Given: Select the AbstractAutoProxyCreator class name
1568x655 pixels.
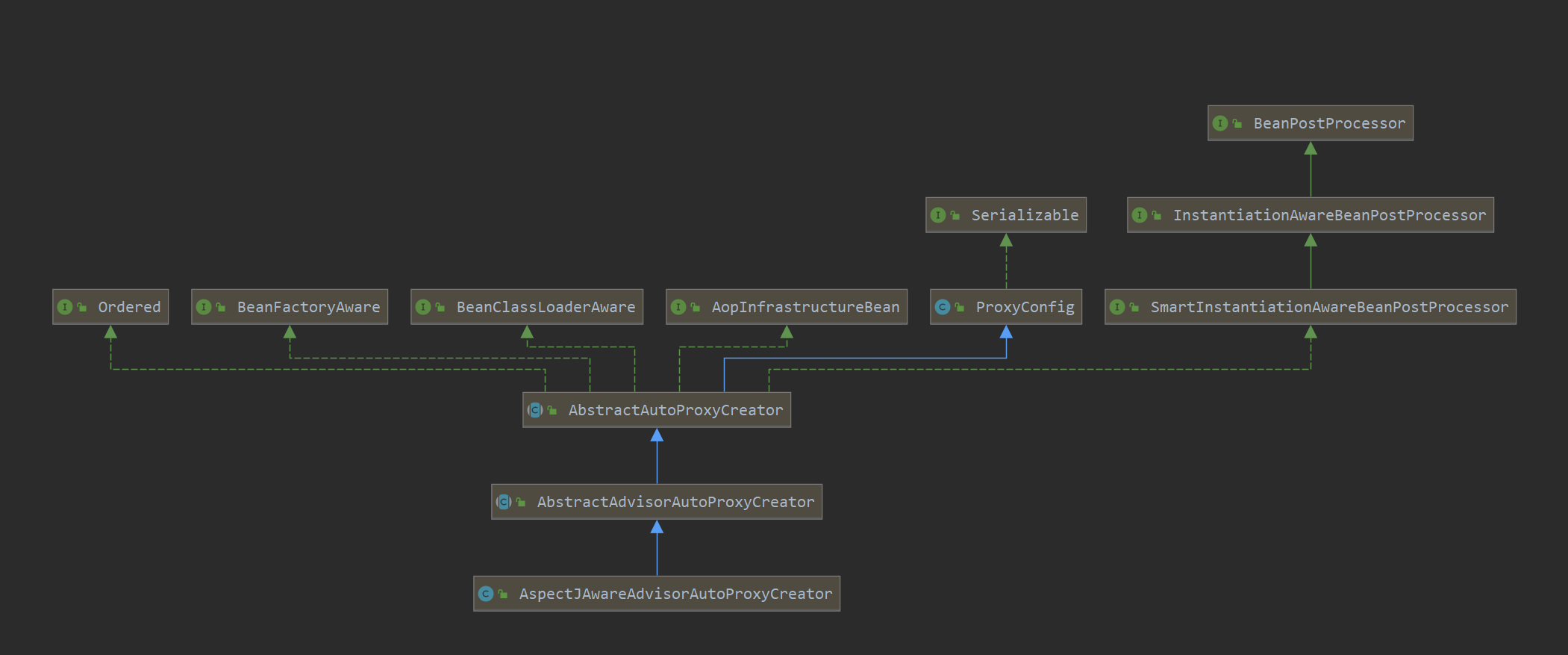Looking at the screenshot, I should click(675, 410).
